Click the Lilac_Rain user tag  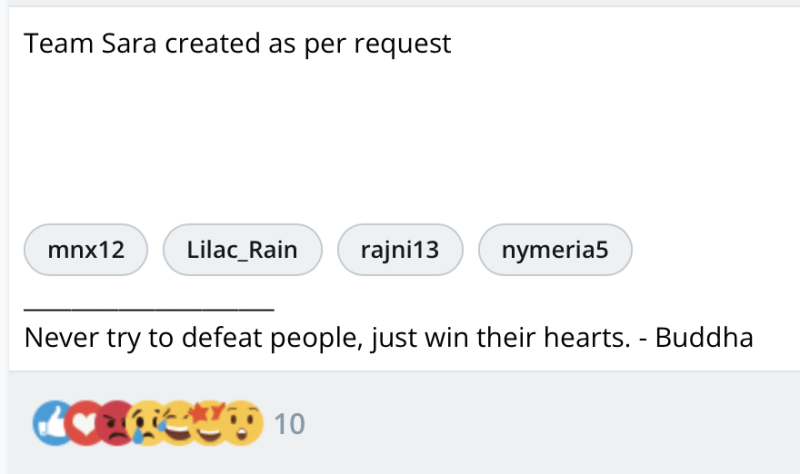click(242, 250)
